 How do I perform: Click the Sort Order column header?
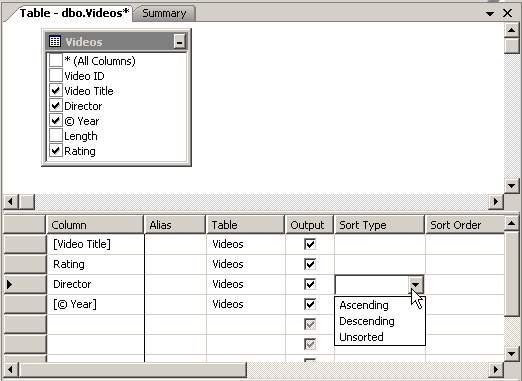tap(465, 225)
